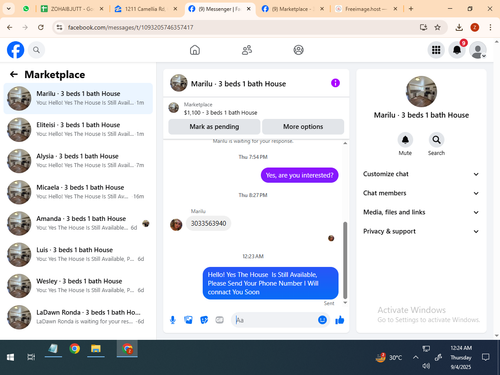Search in conversation using magnifier icon
Screen dimensions: 500x375
[436, 140]
